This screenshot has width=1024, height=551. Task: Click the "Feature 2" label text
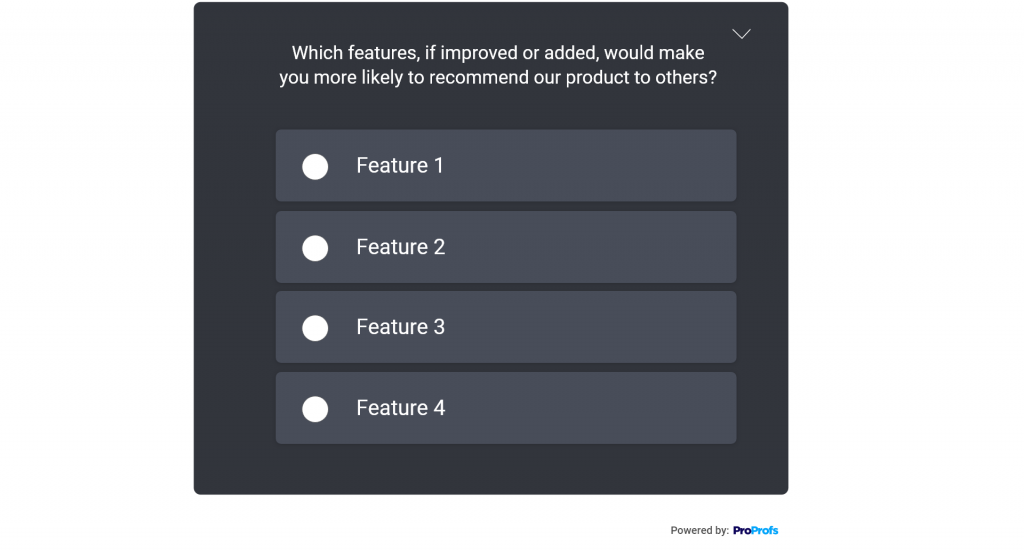coord(400,247)
